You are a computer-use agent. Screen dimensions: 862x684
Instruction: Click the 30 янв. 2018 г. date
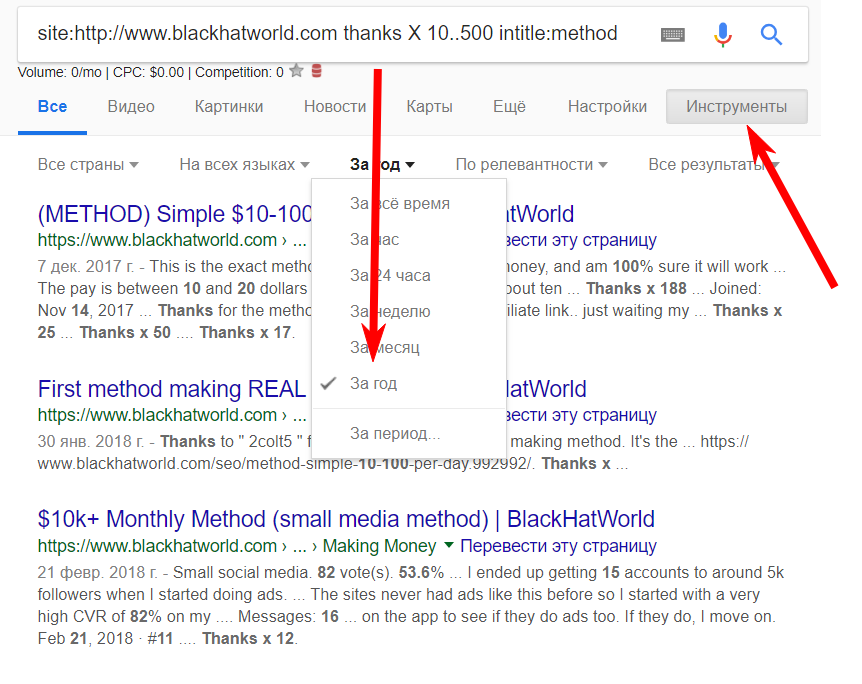(91, 442)
